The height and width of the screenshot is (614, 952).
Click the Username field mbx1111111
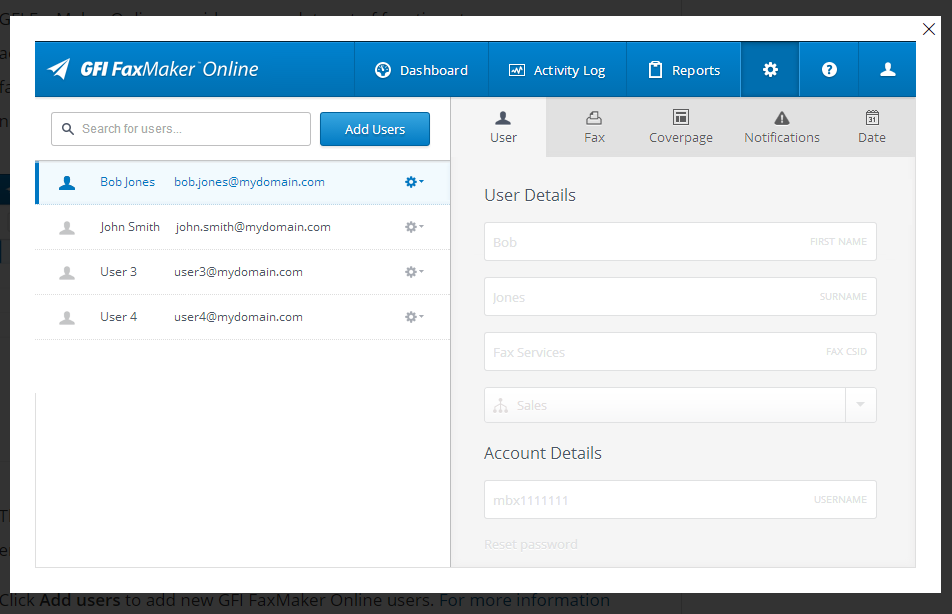(680, 500)
